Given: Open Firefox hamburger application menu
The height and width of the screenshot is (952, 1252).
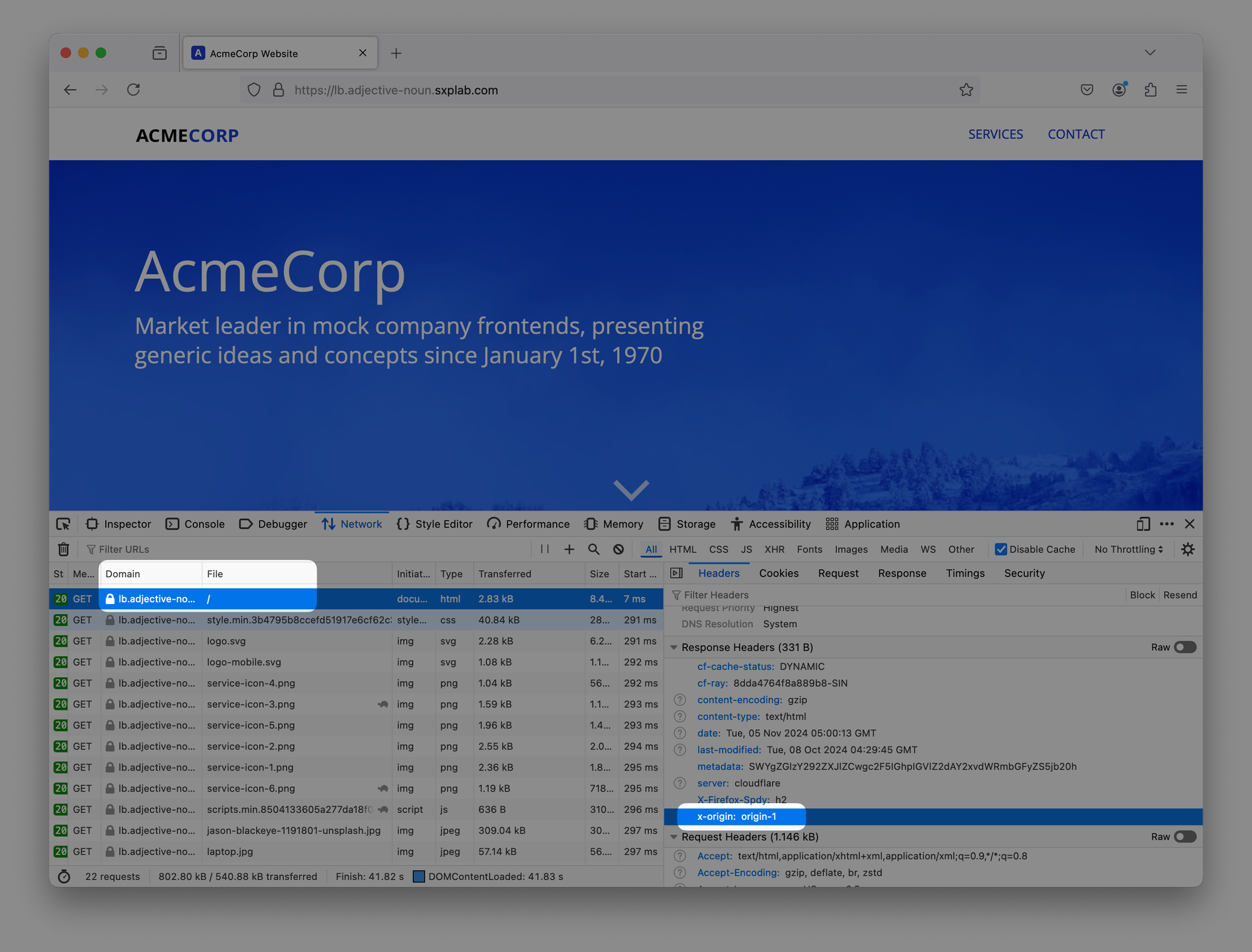Looking at the screenshot, I should 1182,90.
